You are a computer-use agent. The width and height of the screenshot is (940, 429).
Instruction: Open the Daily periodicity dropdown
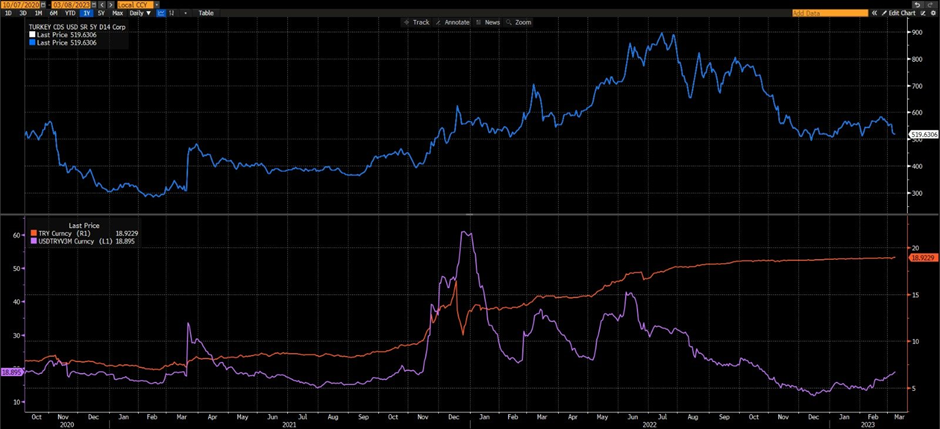pyautogui.click(x=140, y=13)
